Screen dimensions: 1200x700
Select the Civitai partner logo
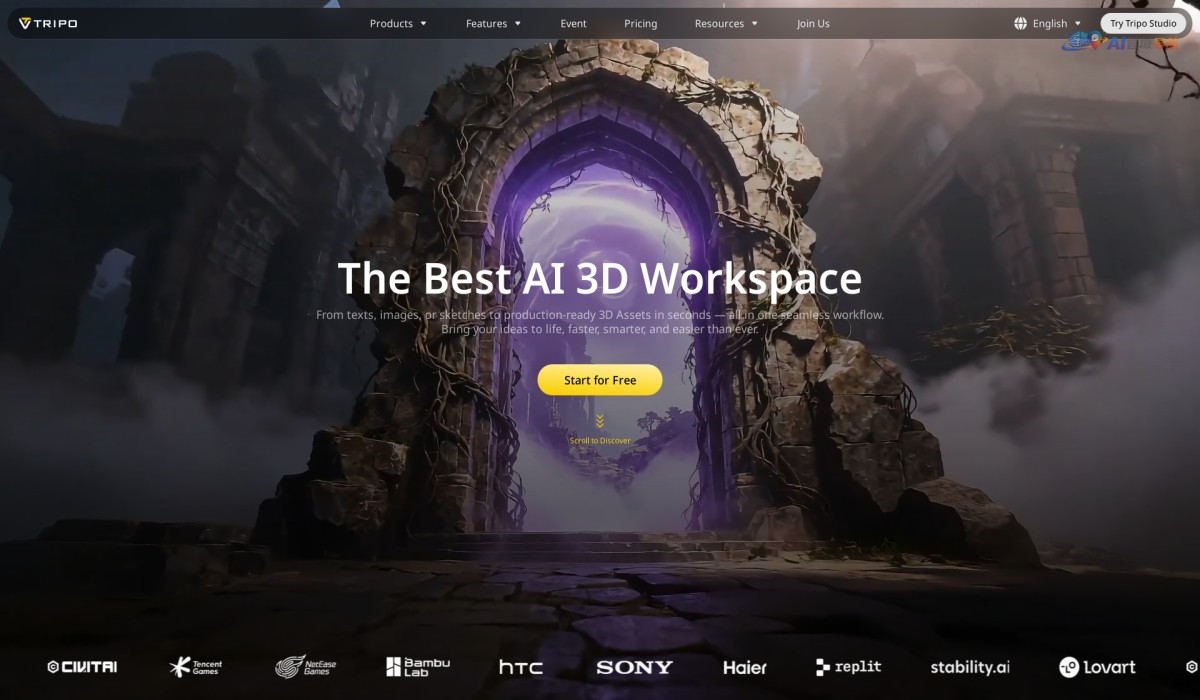tap(82, 667)
